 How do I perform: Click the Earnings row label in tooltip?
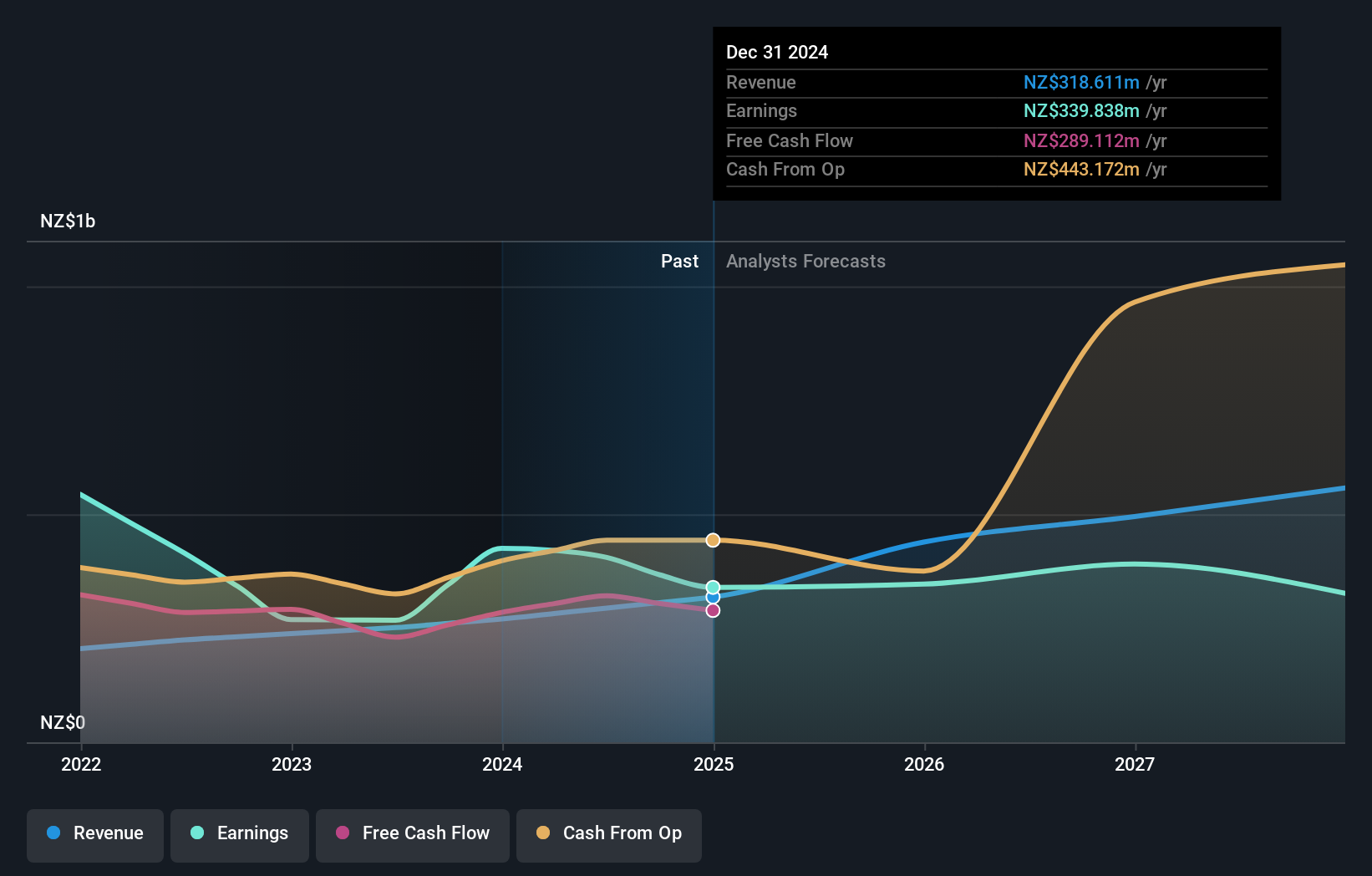(761, 110)
